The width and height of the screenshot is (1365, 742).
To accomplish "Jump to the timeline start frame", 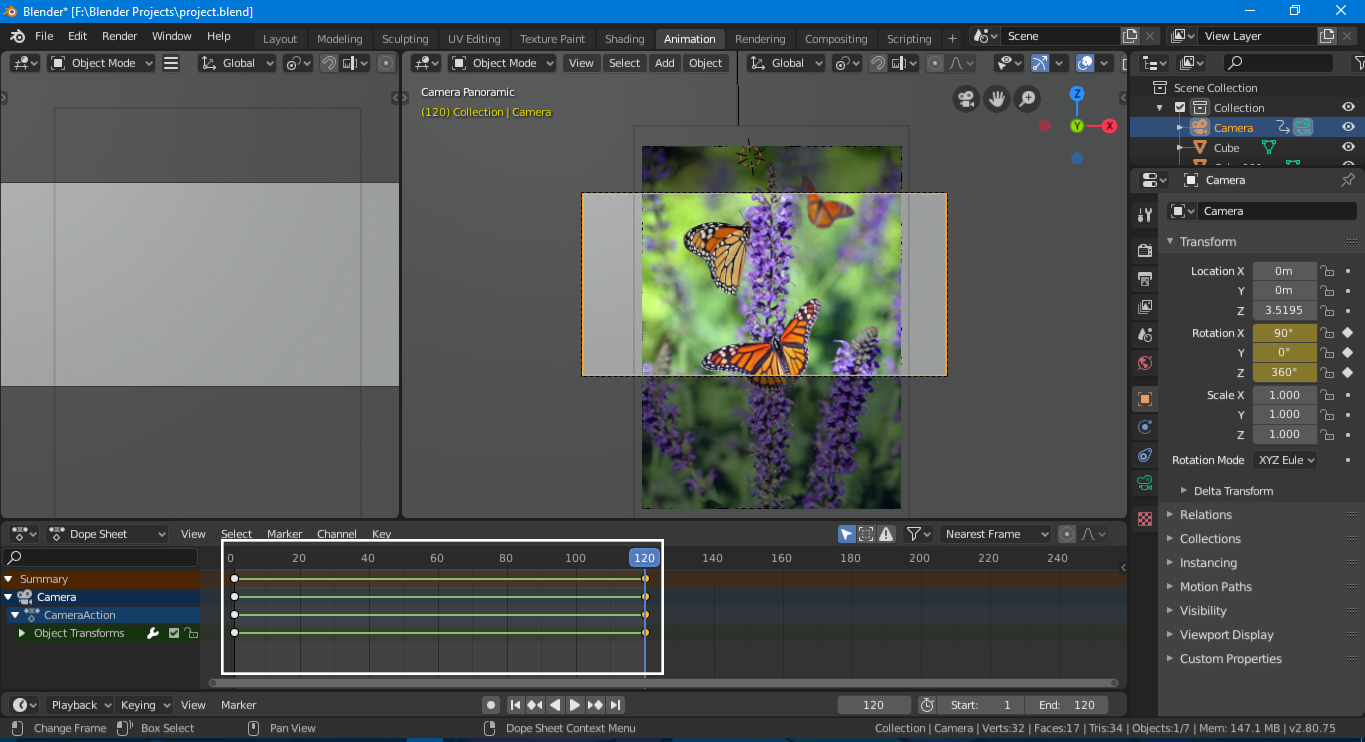I will (x=515, y=705).
